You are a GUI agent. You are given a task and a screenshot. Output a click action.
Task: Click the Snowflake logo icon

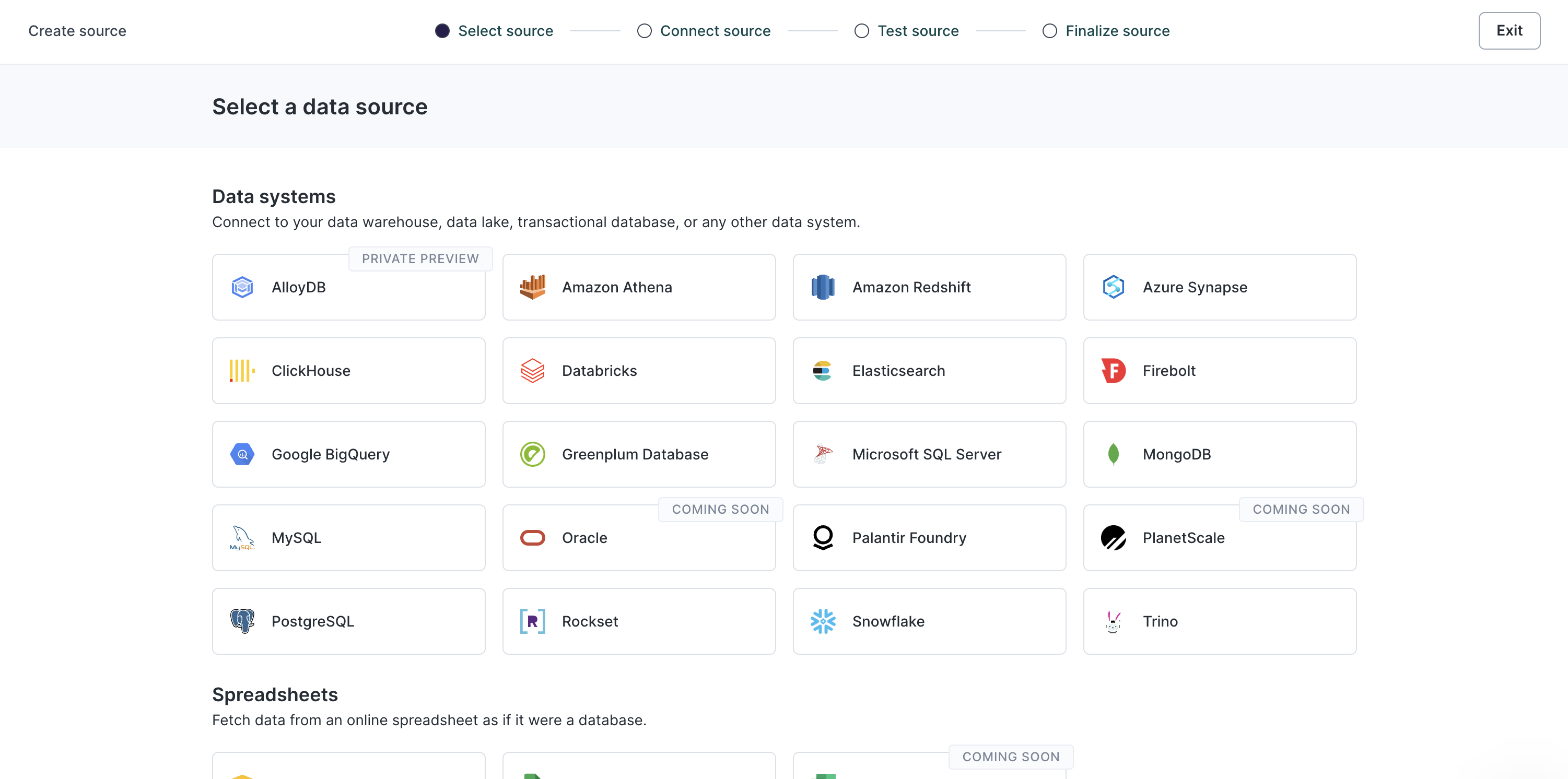823,621
